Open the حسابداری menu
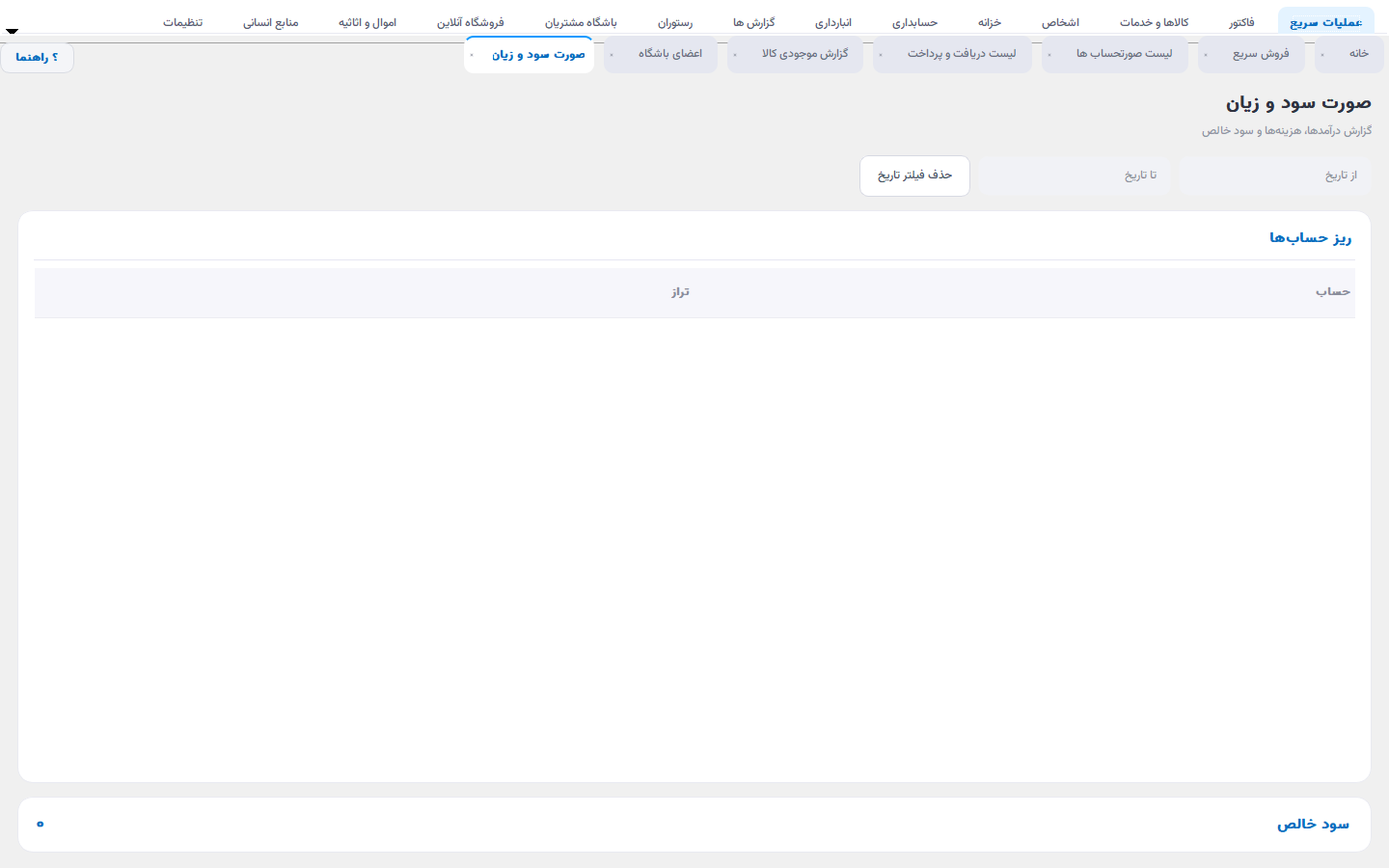The image size is (1389, 868). point(914,22)
